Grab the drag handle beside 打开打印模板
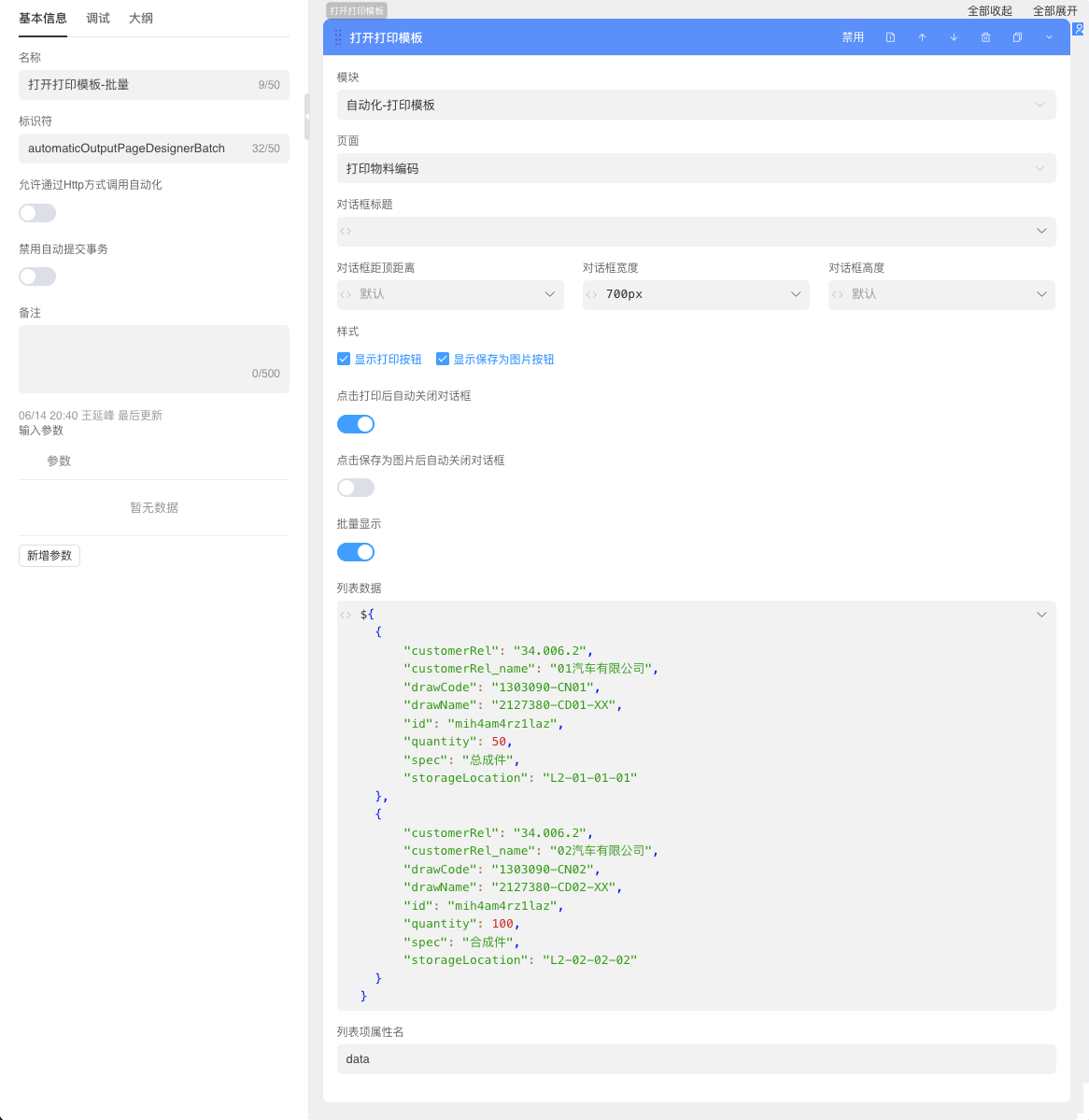The height and width of the screenshot is (1120, 1089). tap(338, 37)
